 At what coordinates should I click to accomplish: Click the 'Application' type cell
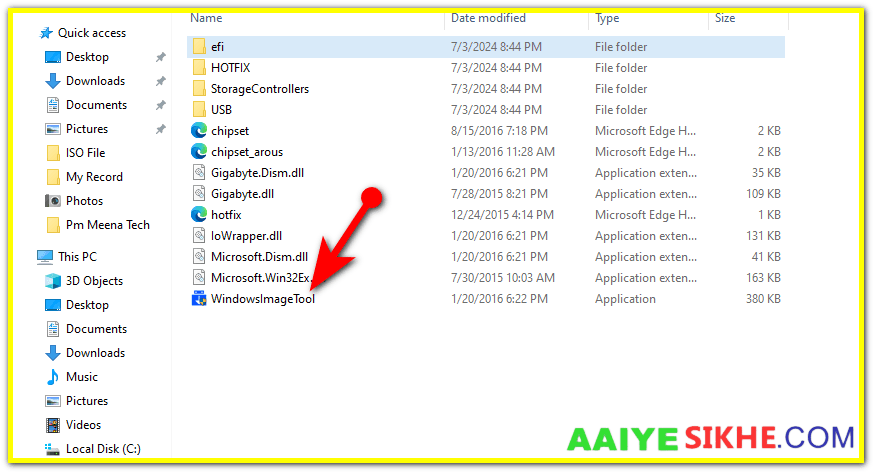click(625, 299)
